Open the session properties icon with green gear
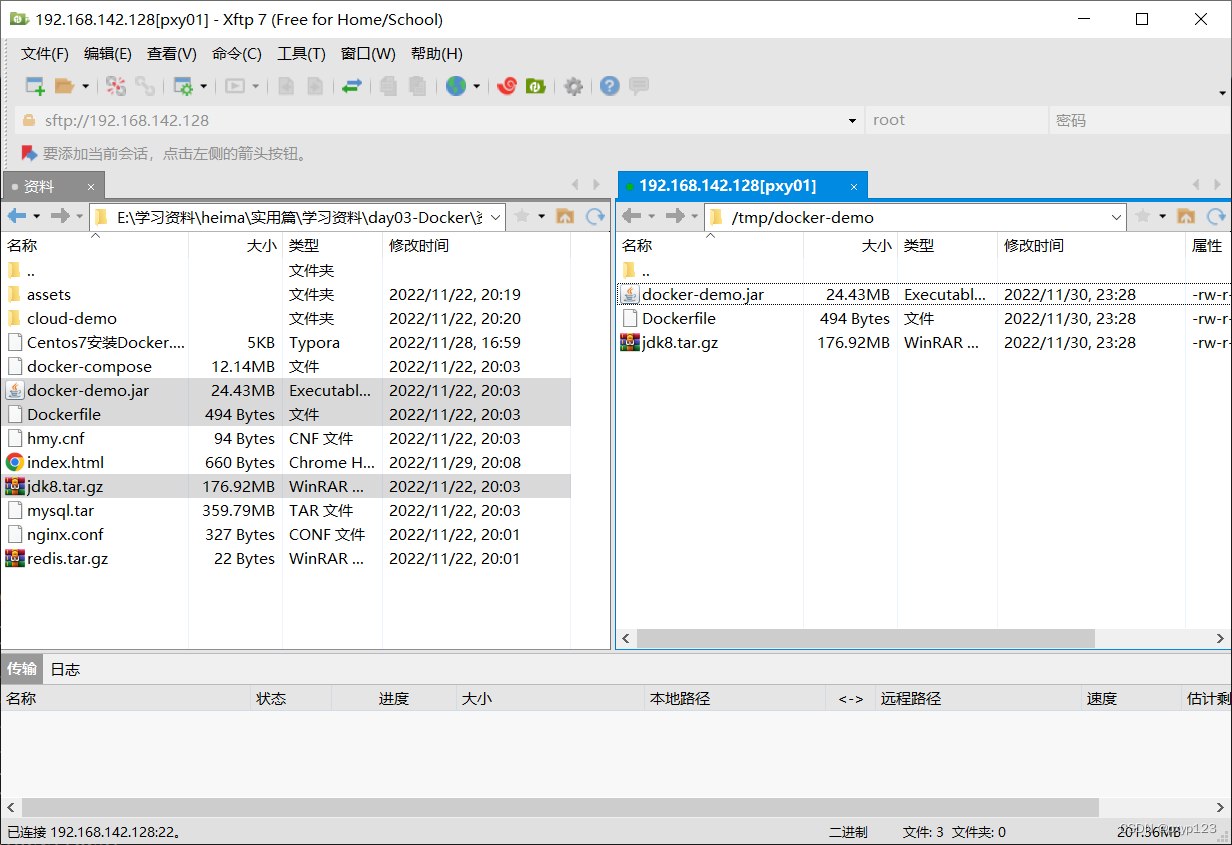Screen dimensions: 1232x845 coord(183,86)
